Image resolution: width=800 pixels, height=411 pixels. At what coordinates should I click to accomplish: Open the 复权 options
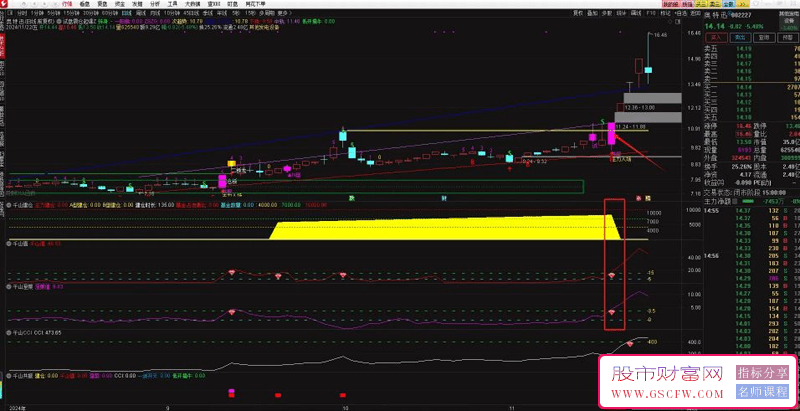(577, 12)
